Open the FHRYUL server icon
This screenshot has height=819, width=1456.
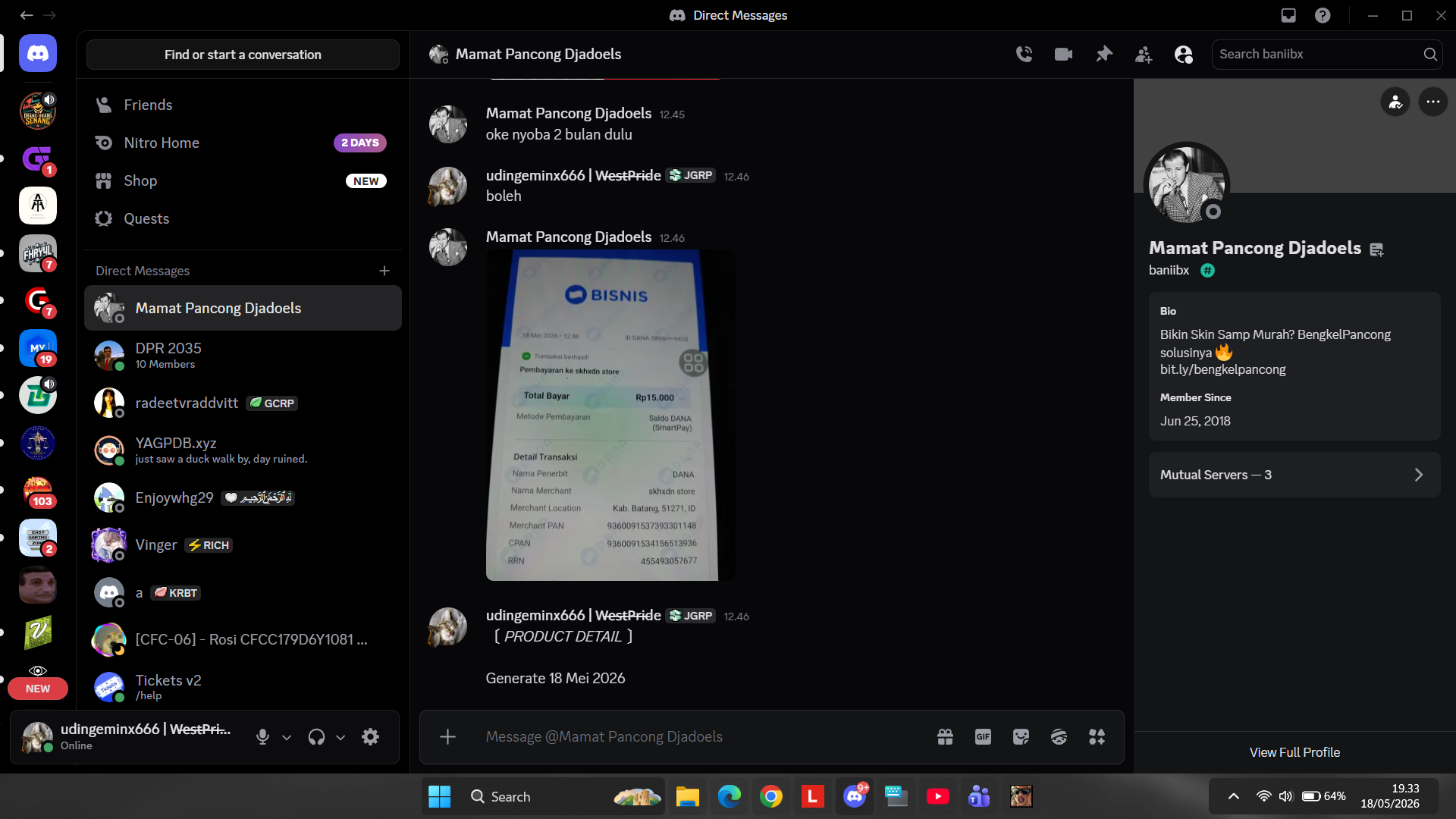tap(38, 253)
